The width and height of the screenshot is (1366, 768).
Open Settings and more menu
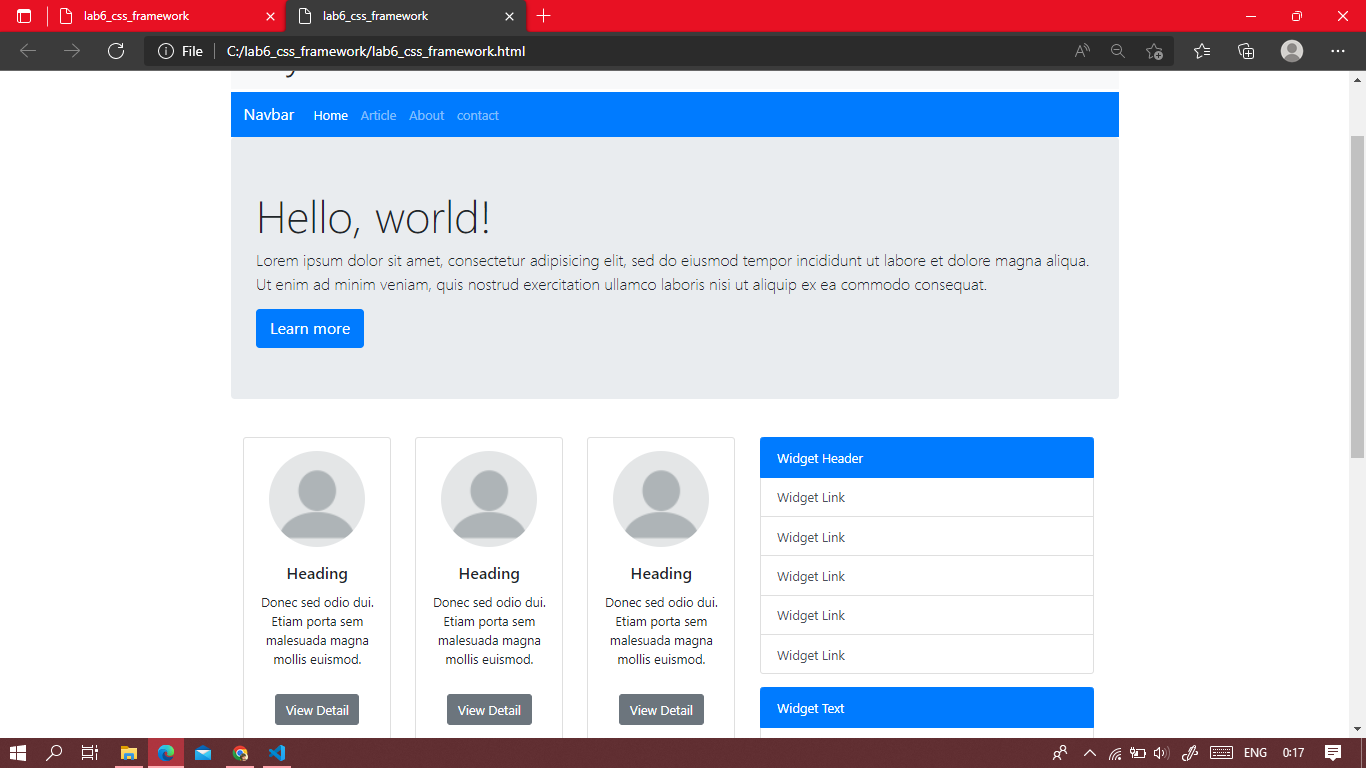tap(1338, 51)
